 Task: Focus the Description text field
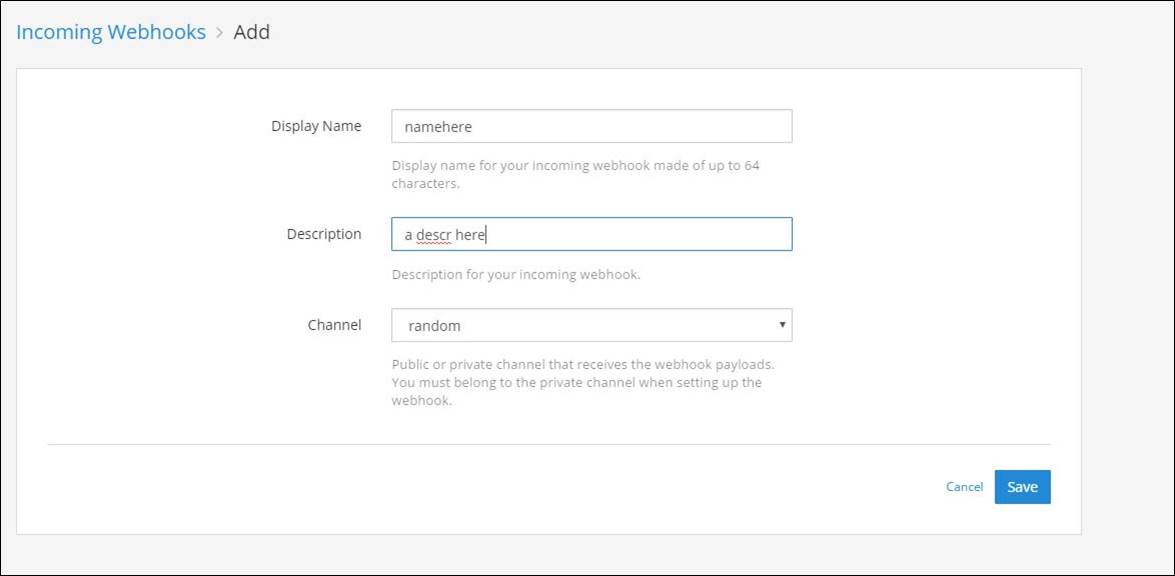[x=591, y=234]
